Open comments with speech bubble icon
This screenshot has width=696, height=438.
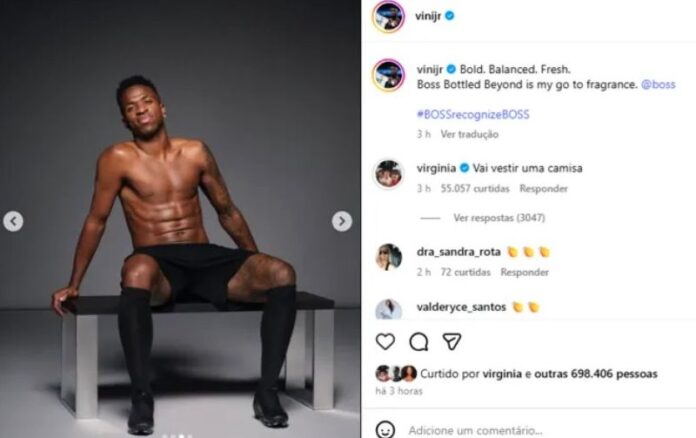418,342
